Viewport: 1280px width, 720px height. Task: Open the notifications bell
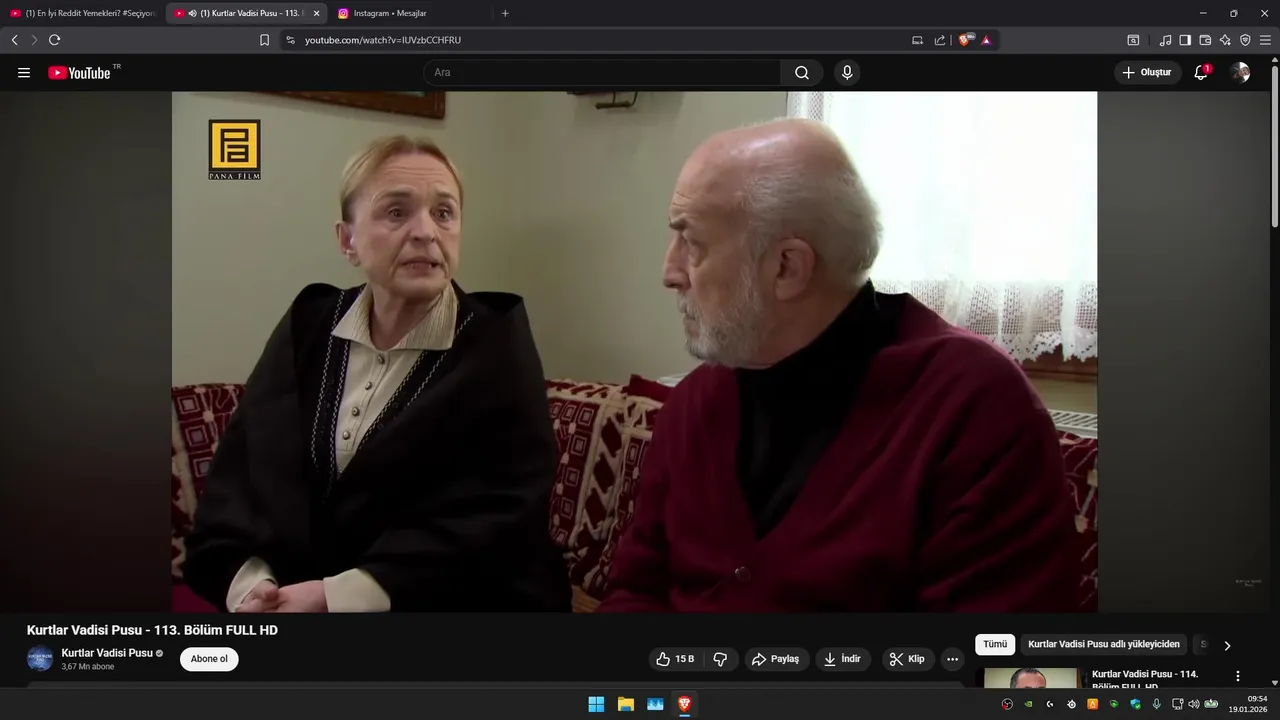point(1201,73)
